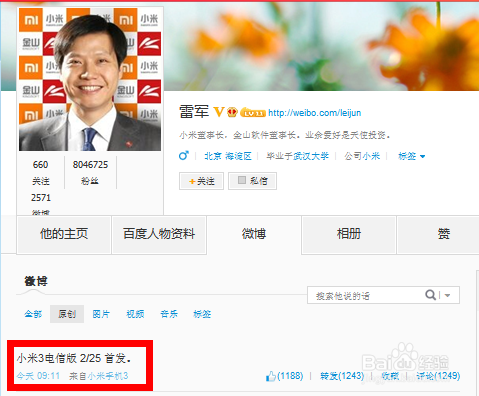Open the weibo.com/leijun profile link
This screenshot has height=396, width=479.
(x=315, y=113)
